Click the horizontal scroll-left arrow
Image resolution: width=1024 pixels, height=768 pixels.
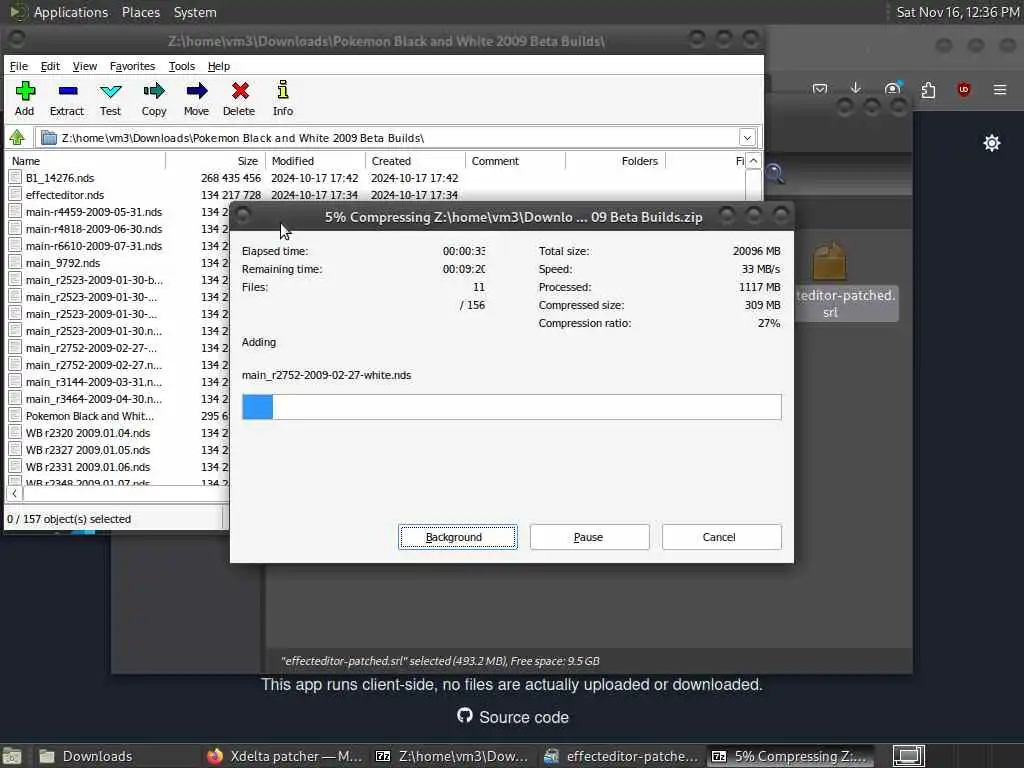pyautogui.click(x=14, y=494)
